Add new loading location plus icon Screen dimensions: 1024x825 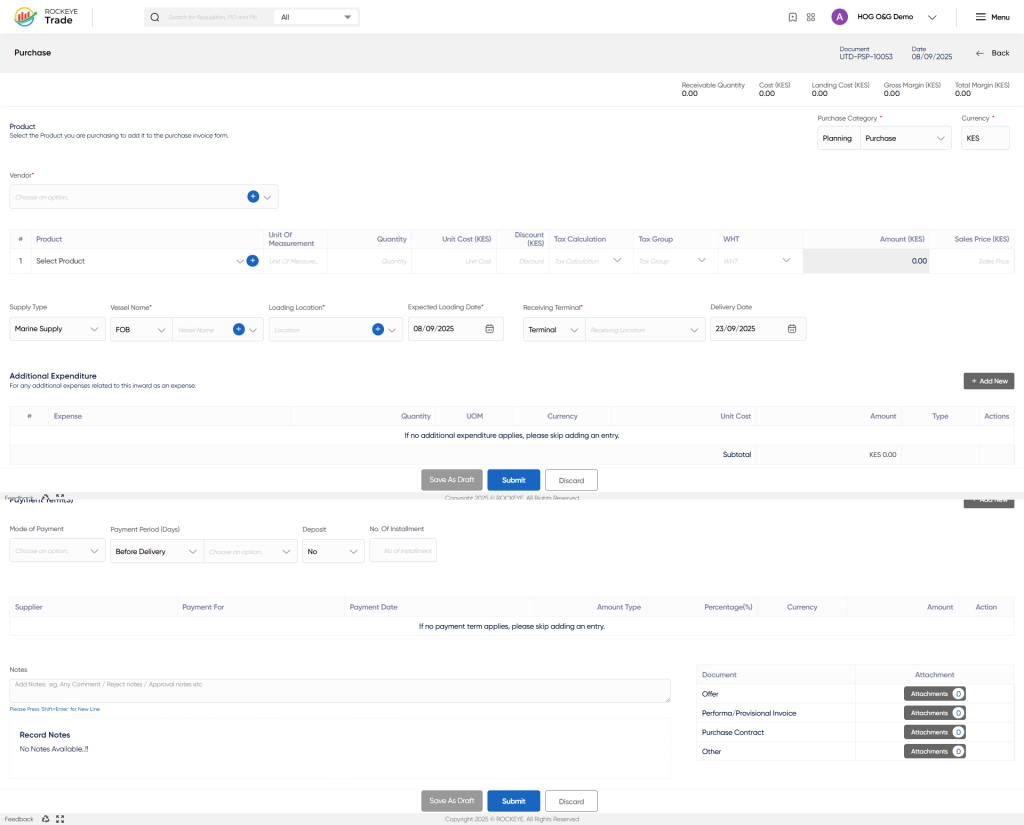pyautogui.click(x=377, y=329)
